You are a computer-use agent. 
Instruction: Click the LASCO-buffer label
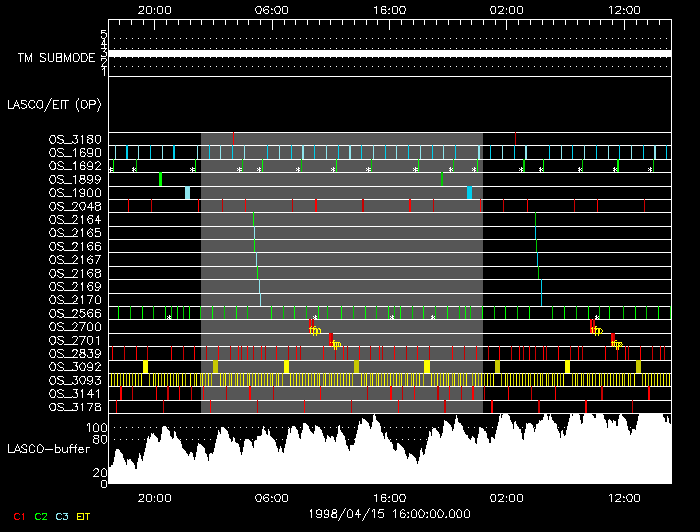click(x=49, y=449)
